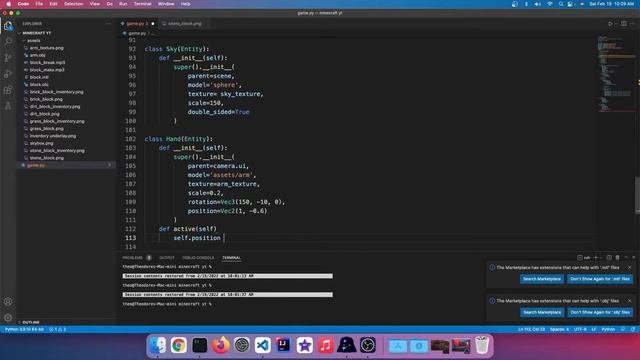Click the editor vertical scrollbar thumb

tap(638, 195)
